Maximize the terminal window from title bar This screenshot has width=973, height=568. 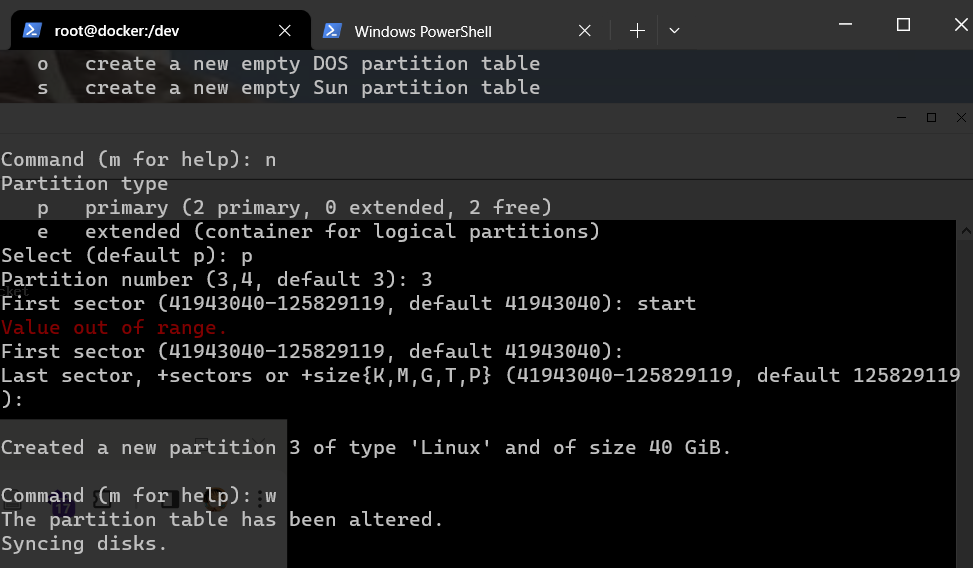click(x=903, y=25)
